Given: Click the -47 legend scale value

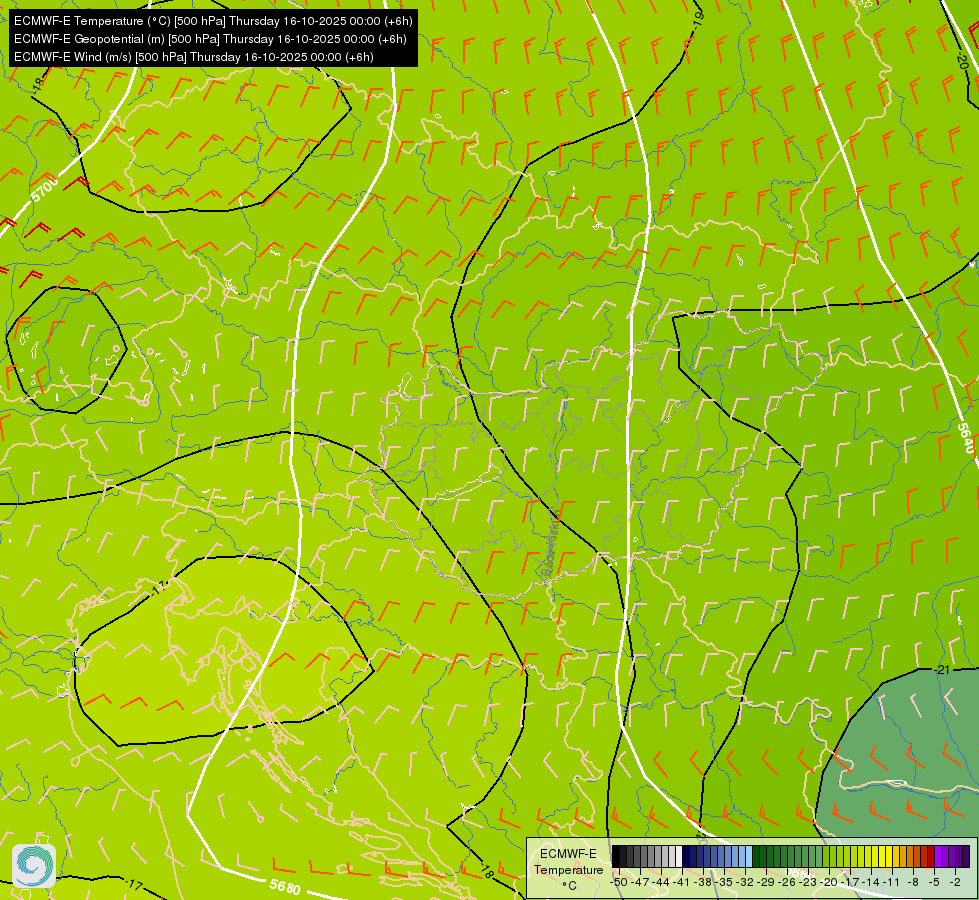Looking at the screenshot, I should (x=640, y=883).
